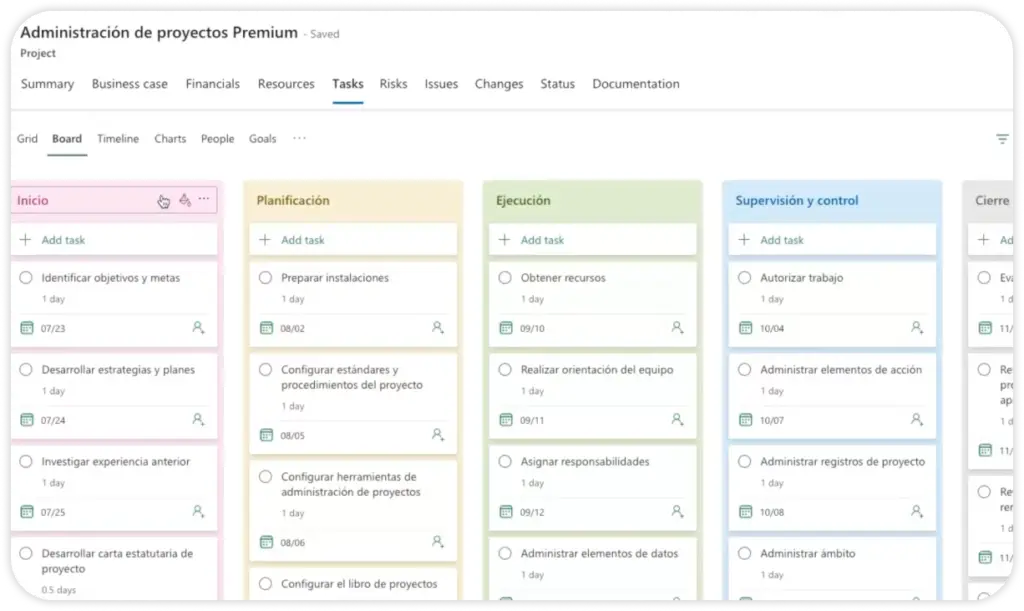Click the calendar icon for date 09/11
This screenshot has height=611, width=1024.
tap(506, 420)
